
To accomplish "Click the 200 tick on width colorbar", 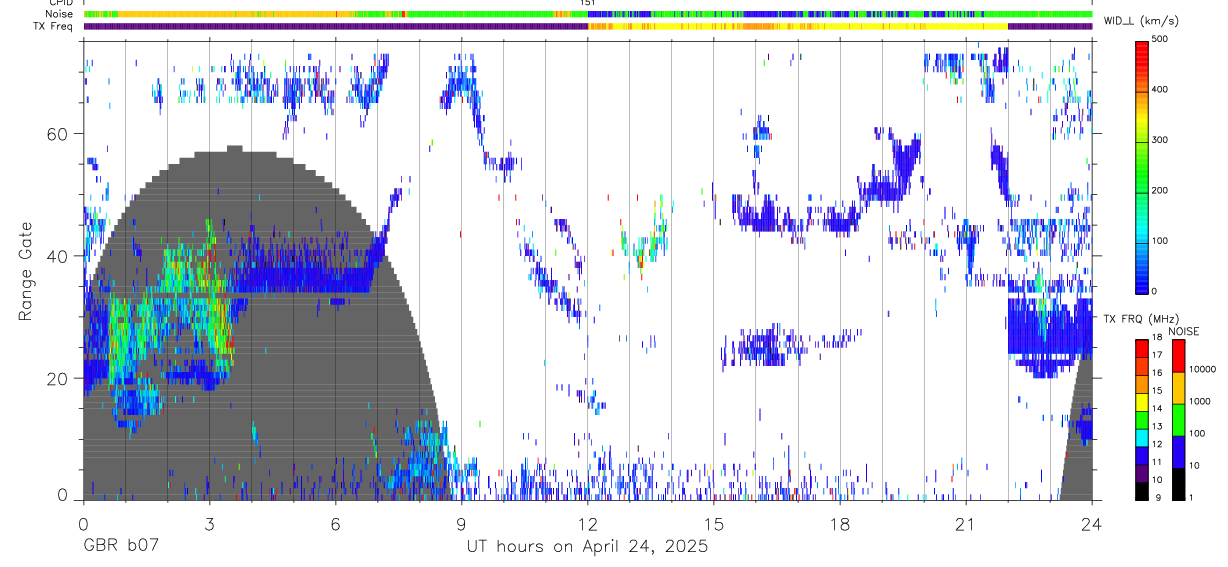I will [x=1162, y=190].
